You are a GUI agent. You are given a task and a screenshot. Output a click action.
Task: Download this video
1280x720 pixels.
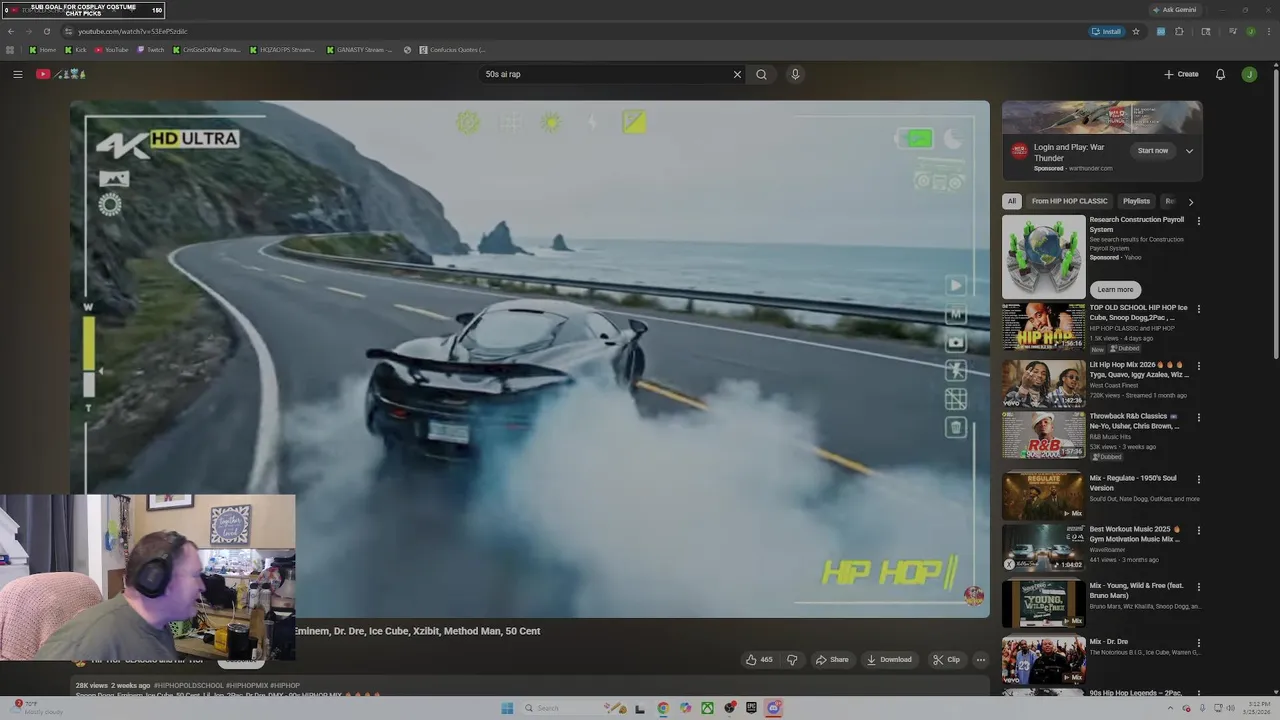tap(889, 659)
